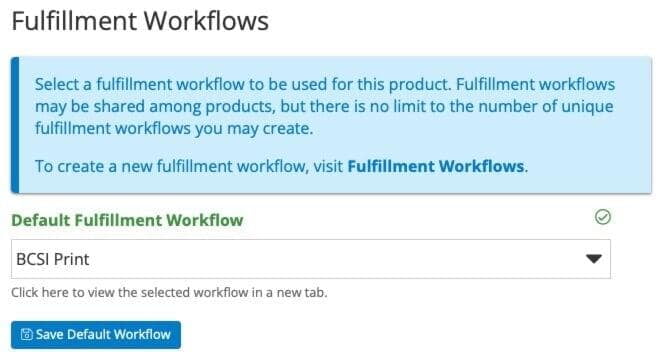This screenshot has width=663, height=360.
Task: Expand the Default Fulfillment Workflow dropdown
Action: tap(311, 259)
